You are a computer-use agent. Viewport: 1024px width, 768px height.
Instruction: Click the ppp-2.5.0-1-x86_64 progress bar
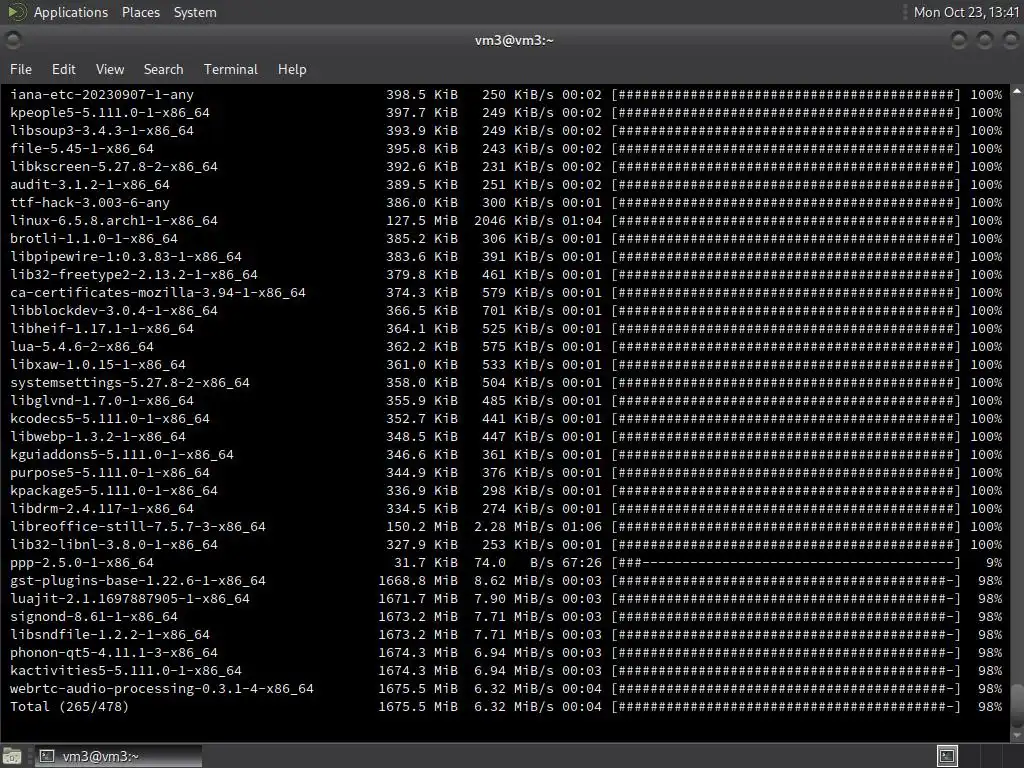click(786, 563)
